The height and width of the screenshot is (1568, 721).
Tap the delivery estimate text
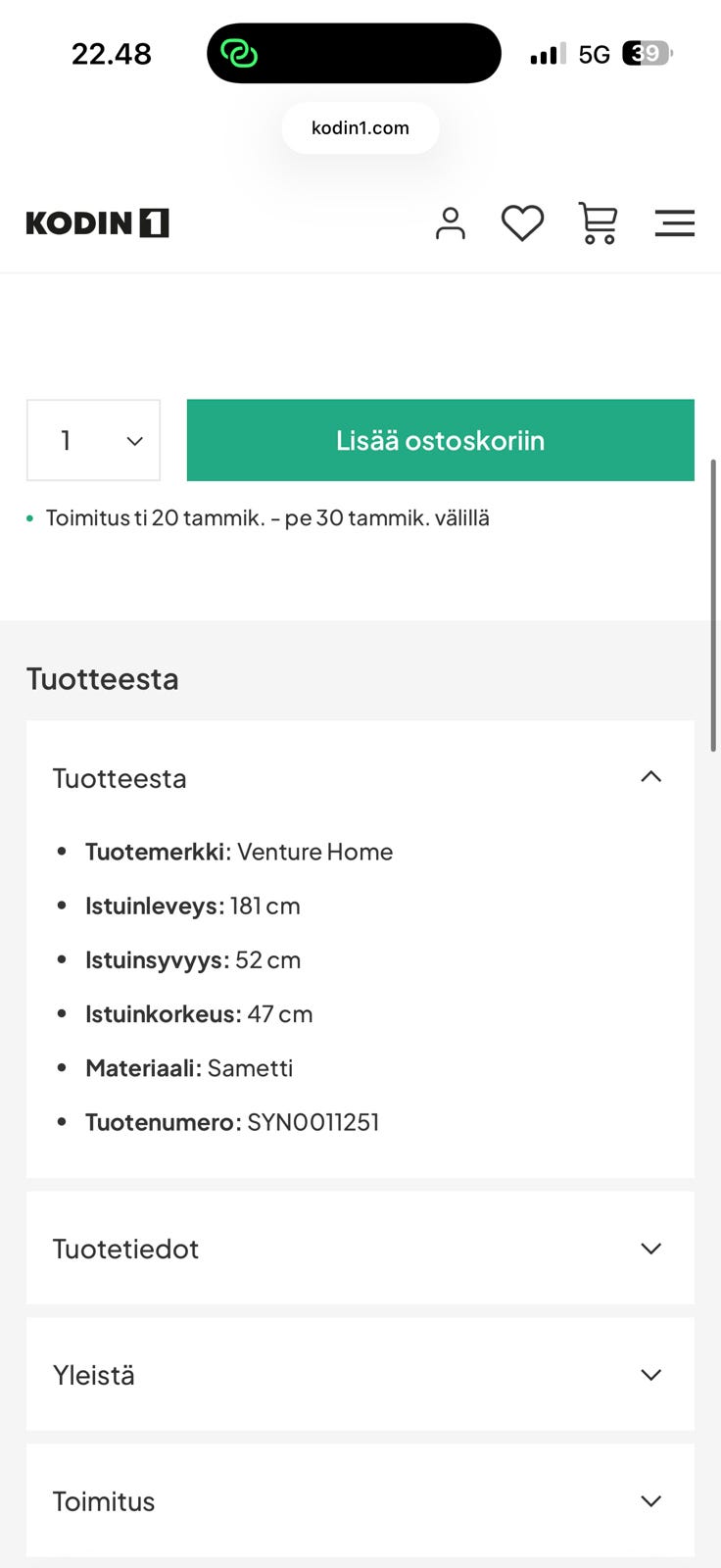pyautogui.click(x=267, y=517)
